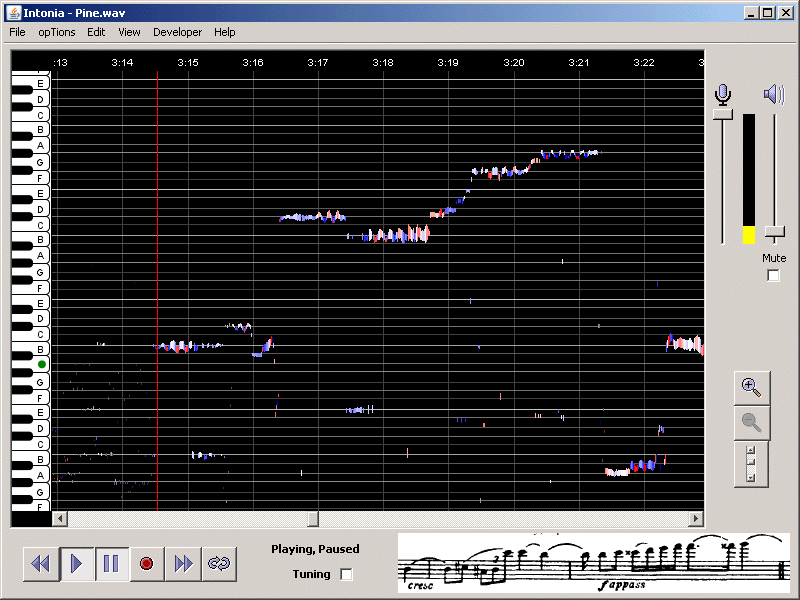Maximize the Intonia window
The image size is (800, 600).
click(x=768, y=13)
